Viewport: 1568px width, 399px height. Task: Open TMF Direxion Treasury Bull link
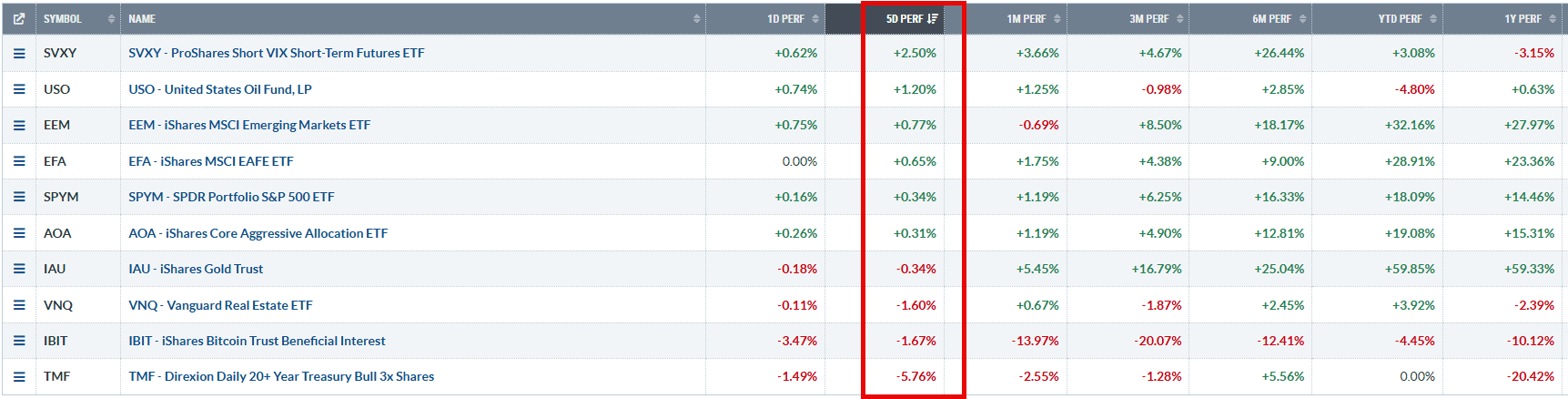(x=281, y=376)
